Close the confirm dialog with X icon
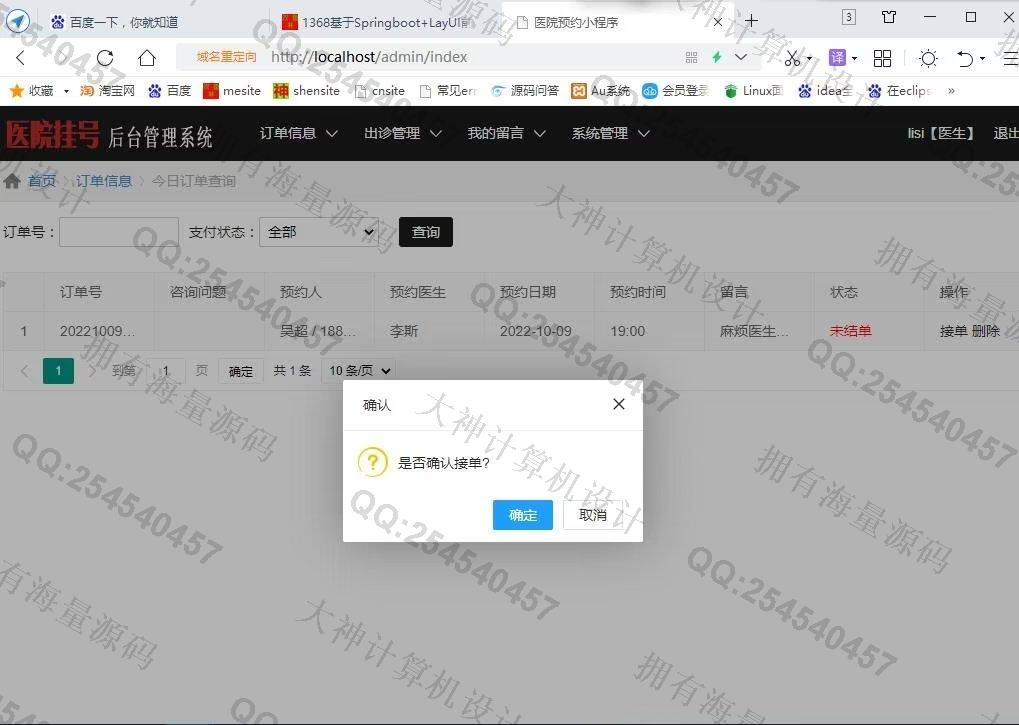 pos(618,404)
